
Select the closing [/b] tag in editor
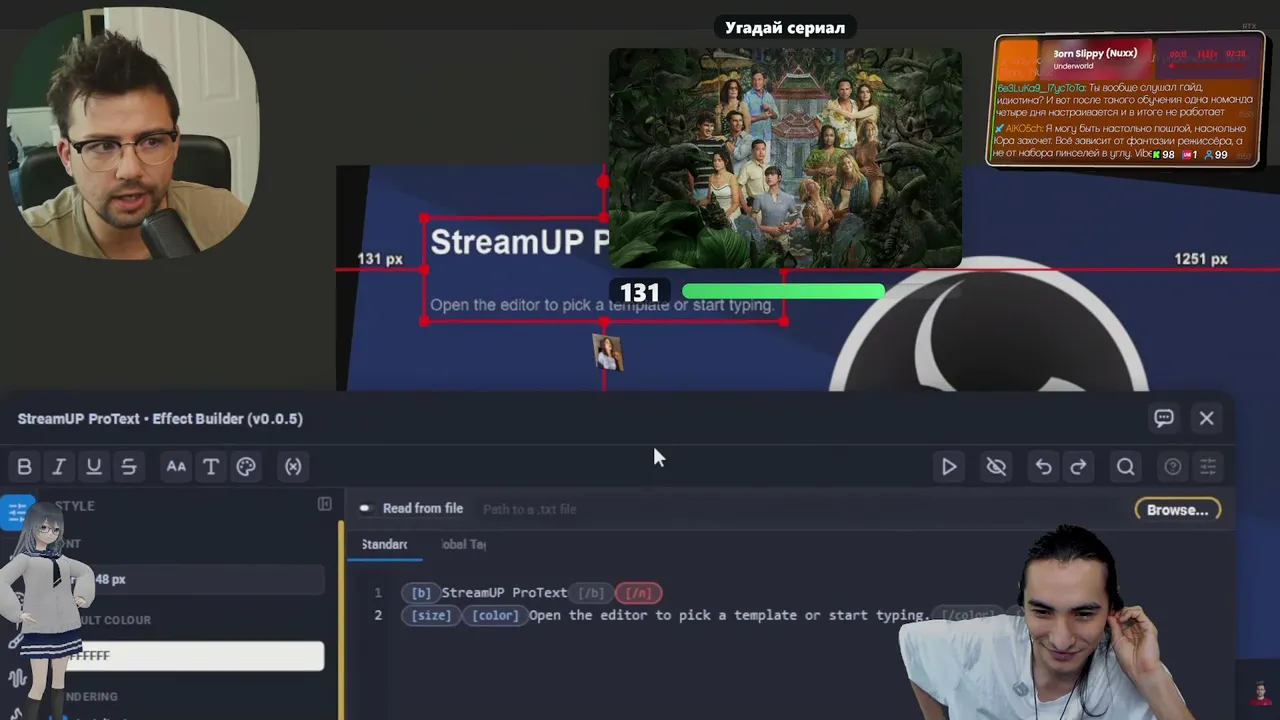(x=592, y=593)
